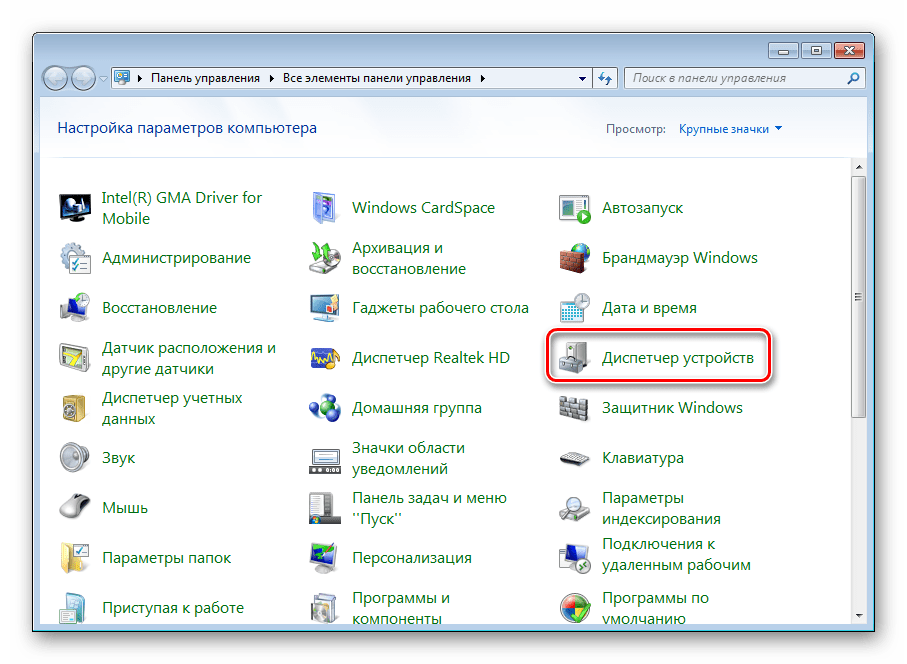
Task: Open the Персонализация link
Action: pyautogui.click(x=411, y=558)
